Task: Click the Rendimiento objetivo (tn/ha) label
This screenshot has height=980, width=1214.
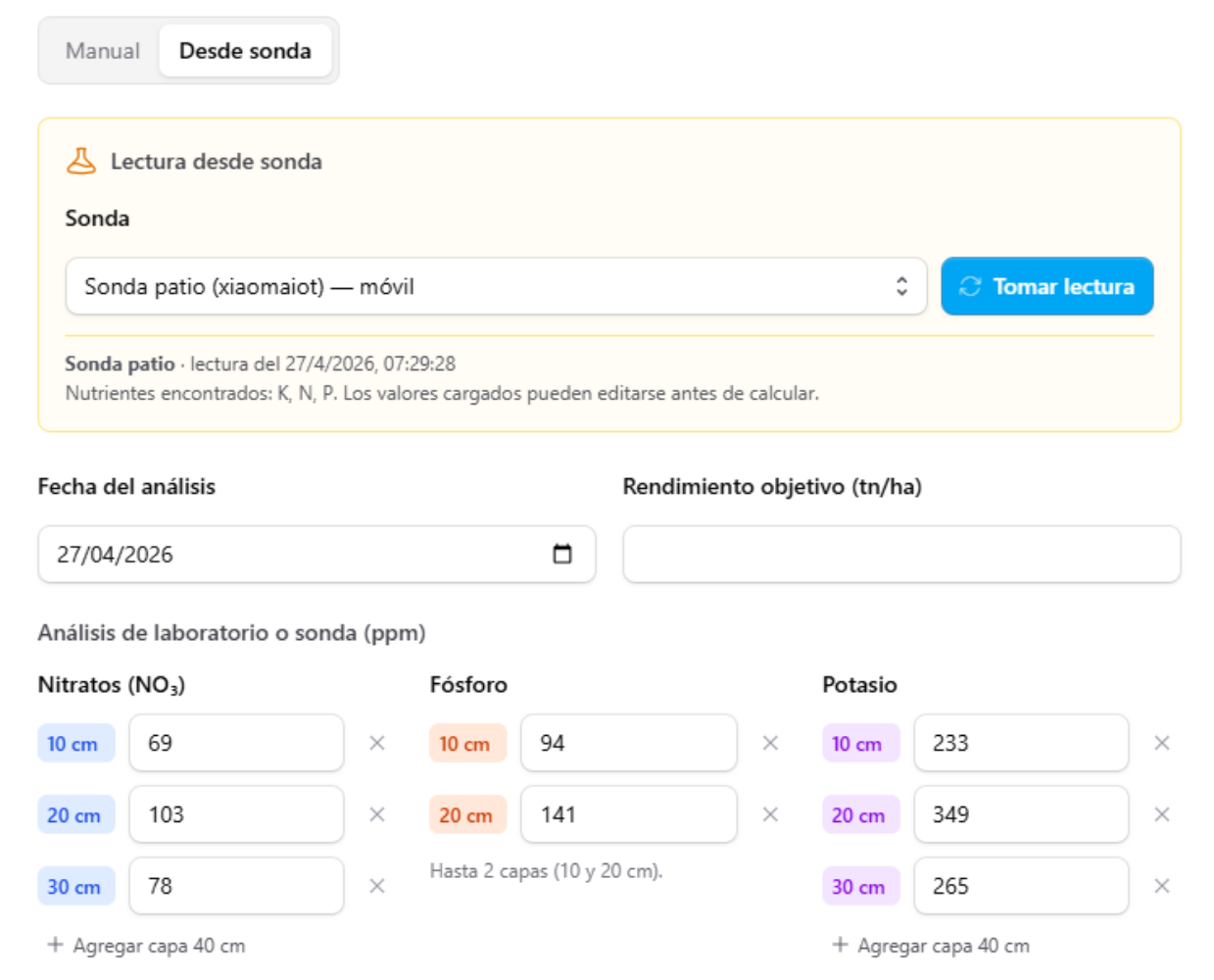Action: click(772, 487)
